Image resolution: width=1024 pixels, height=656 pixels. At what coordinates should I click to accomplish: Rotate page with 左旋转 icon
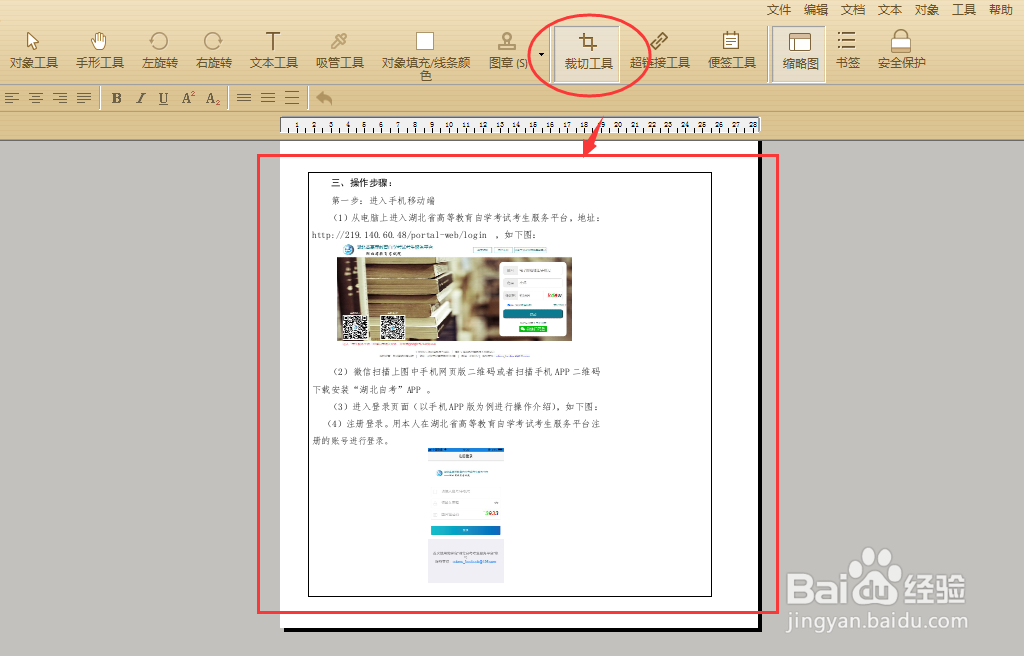tap(159, 50)
